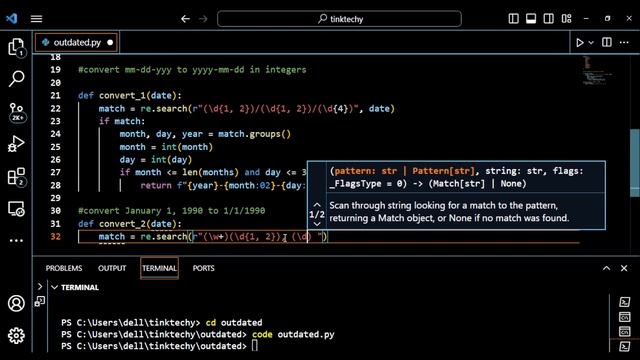Click the VS Code logo icon
Image resolution: width=640 pixels, height=360 pixels.
tap(12, 18)
